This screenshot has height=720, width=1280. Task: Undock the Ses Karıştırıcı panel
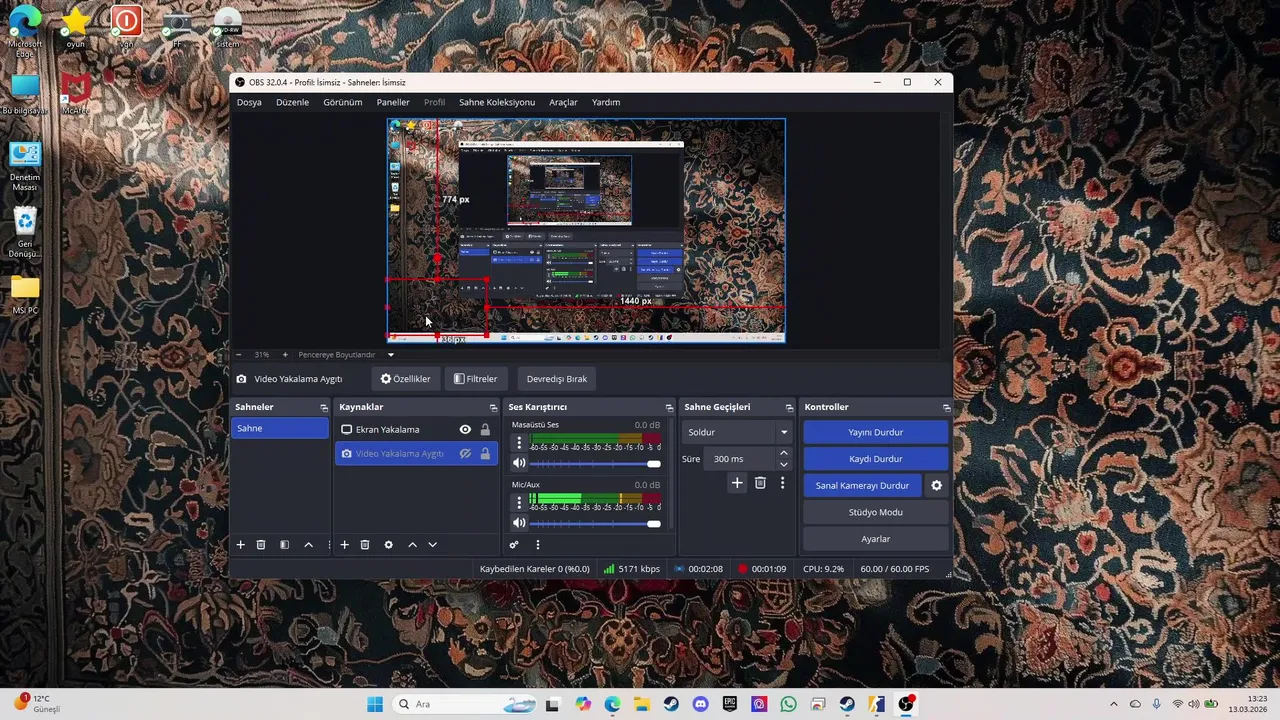(x=669, y=408)
